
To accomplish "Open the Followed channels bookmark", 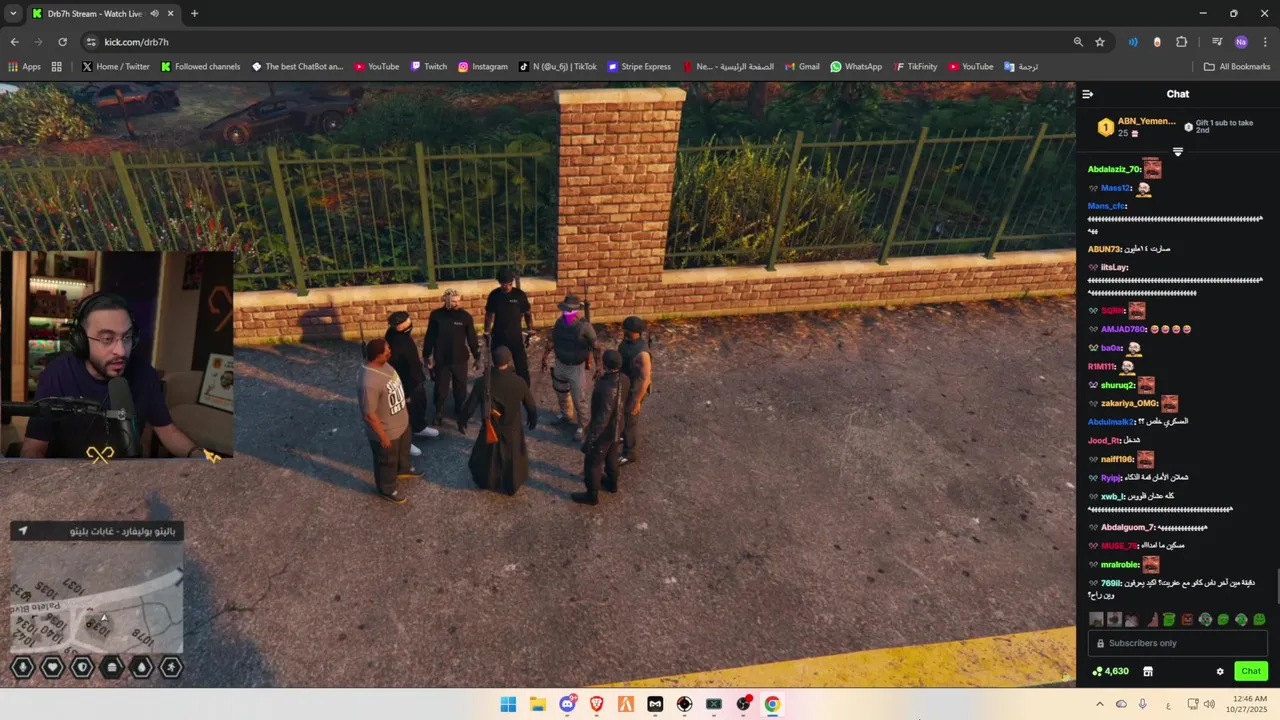I will click(200, 67).
